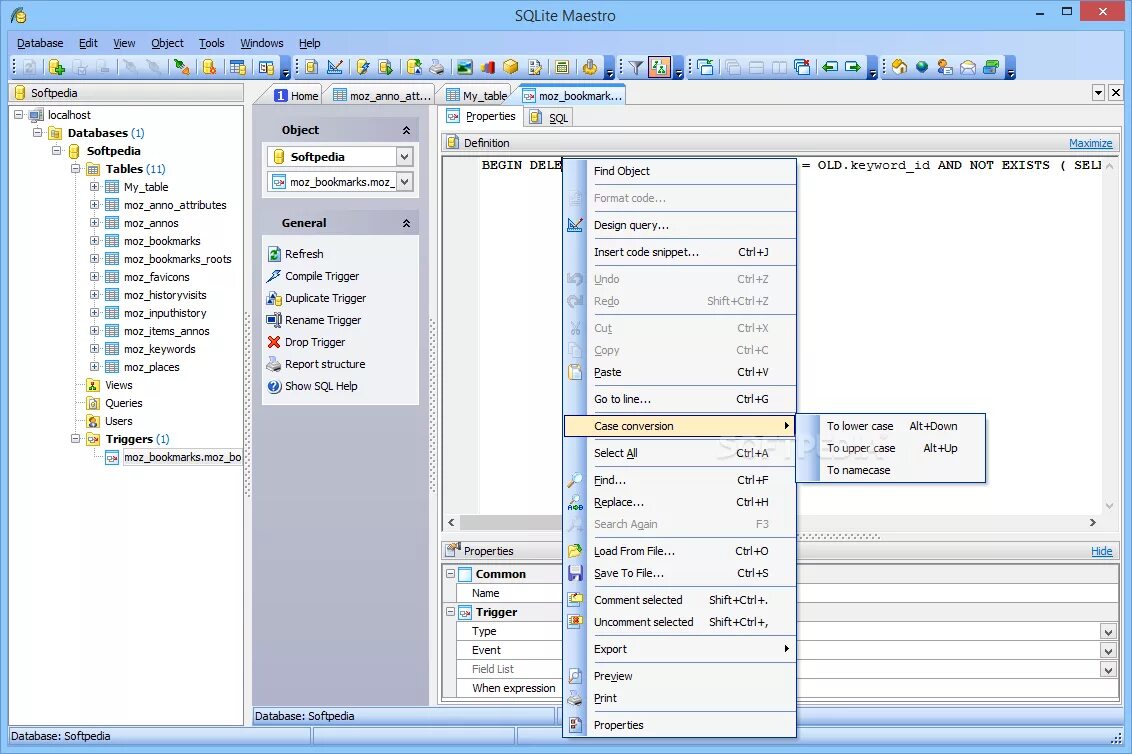The width and height of the screenshot is (1132, 754).
Task: Click the Refresh icon in General panel
Action: tap(274, 254)
